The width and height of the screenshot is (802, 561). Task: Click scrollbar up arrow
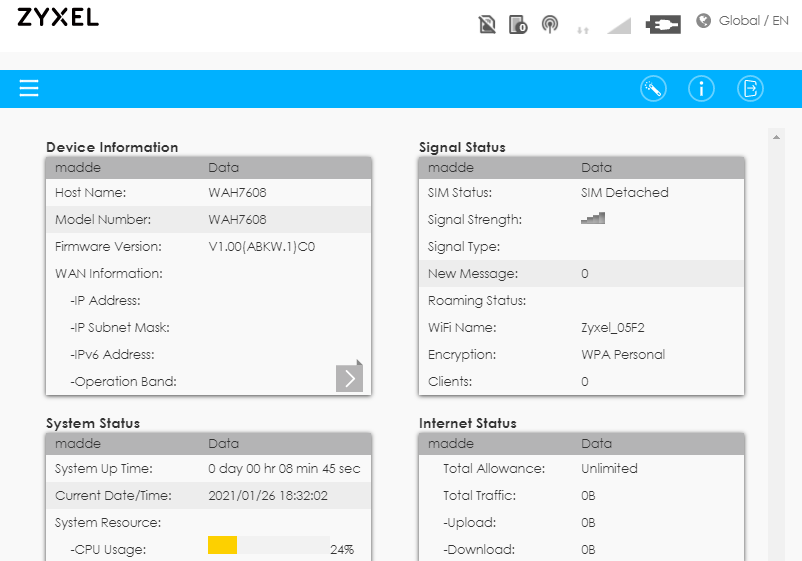(776, 137)
